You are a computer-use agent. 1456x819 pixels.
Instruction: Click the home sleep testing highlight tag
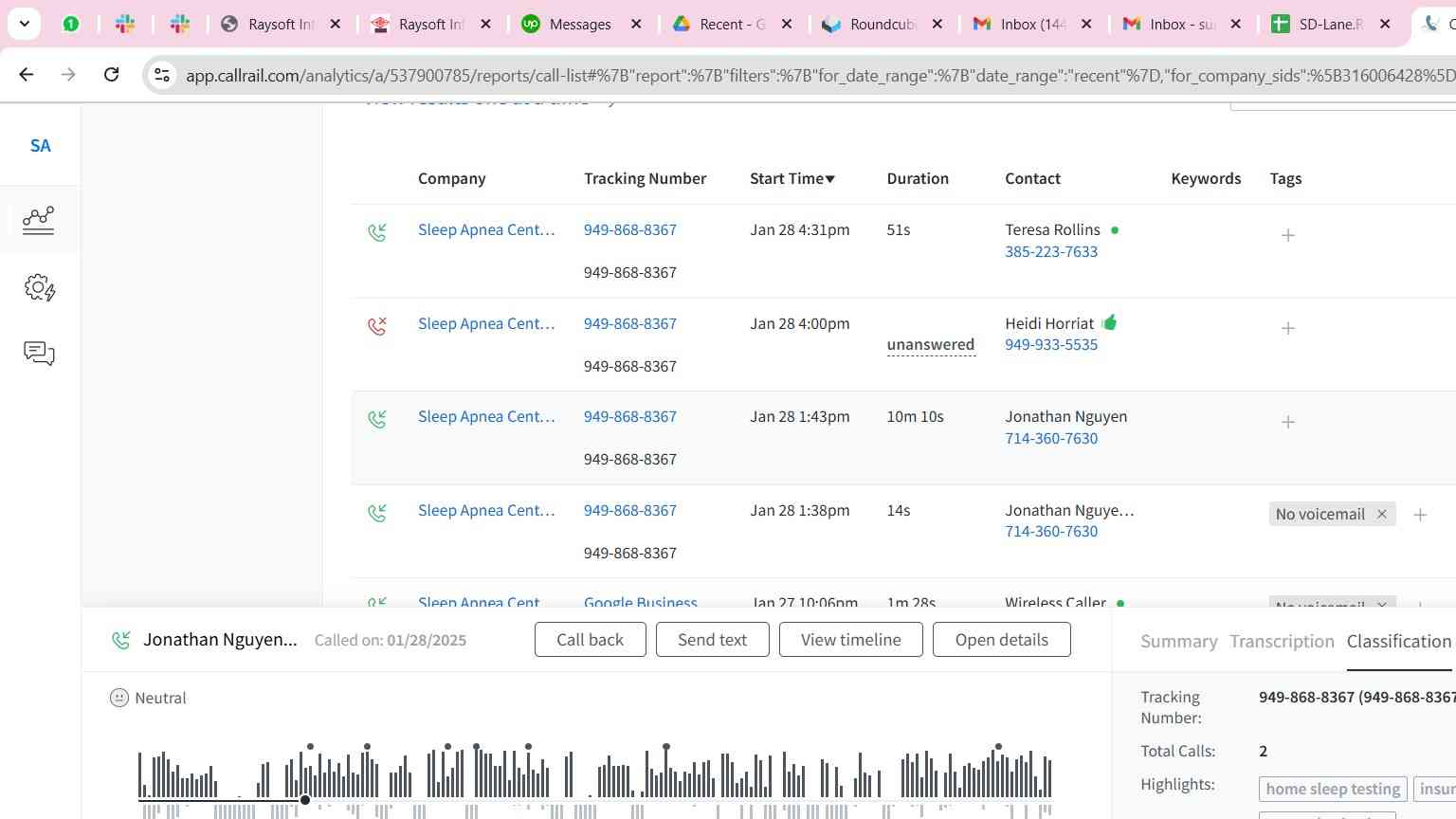pyautogui.click(x=1333, y=789)
